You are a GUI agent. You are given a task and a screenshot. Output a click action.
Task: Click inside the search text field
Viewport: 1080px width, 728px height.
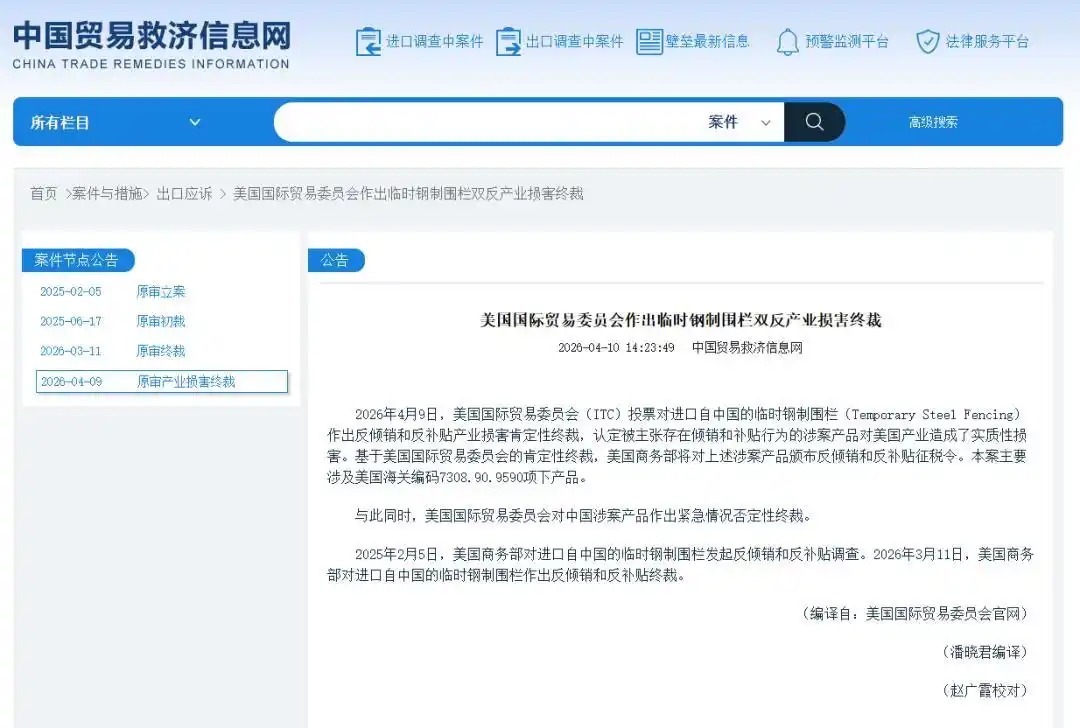coord(490,122)
